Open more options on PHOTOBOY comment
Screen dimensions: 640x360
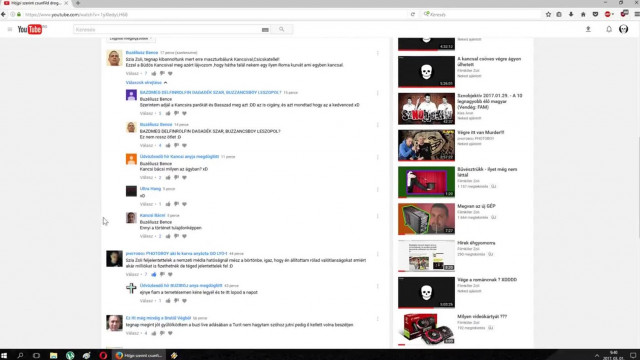[378, 254]
